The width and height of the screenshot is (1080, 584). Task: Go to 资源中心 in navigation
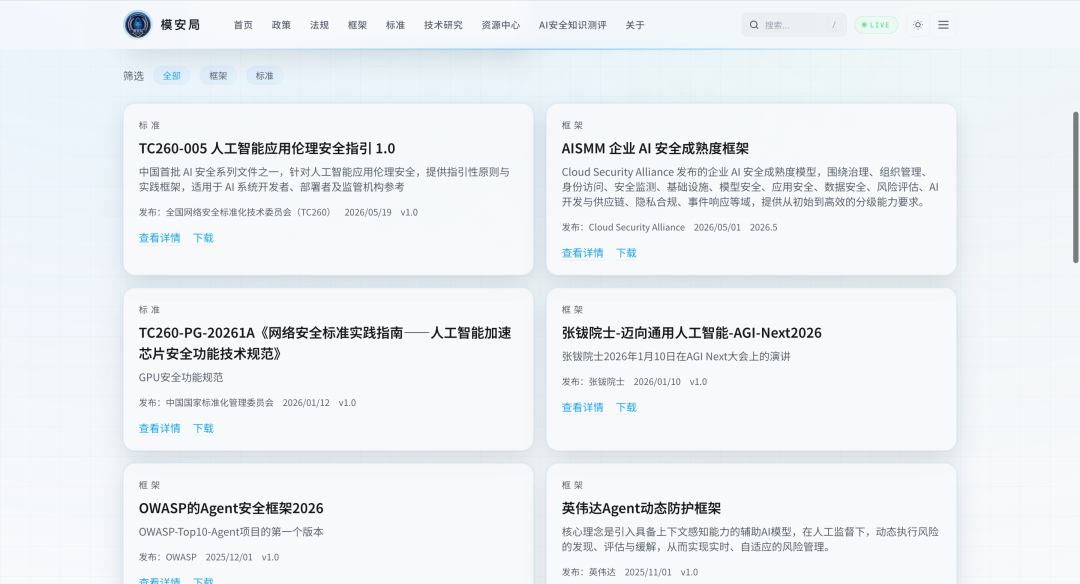pos(501,25)
